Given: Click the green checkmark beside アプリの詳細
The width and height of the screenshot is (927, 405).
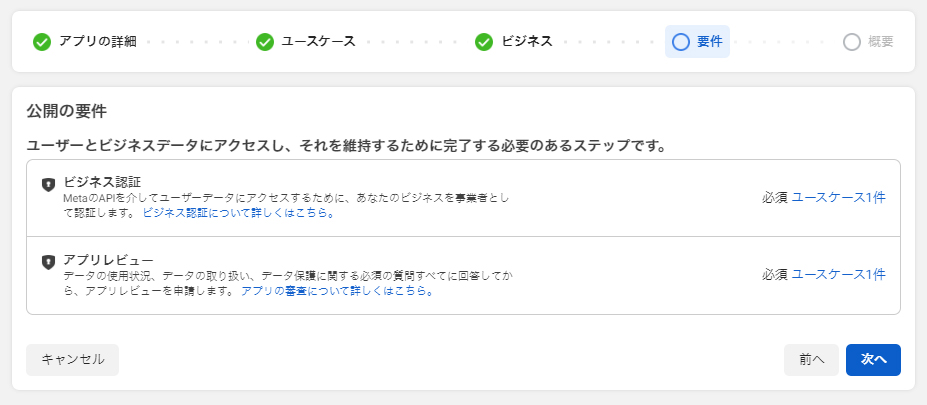Looking at the screenshot, I should coord(42,42).
